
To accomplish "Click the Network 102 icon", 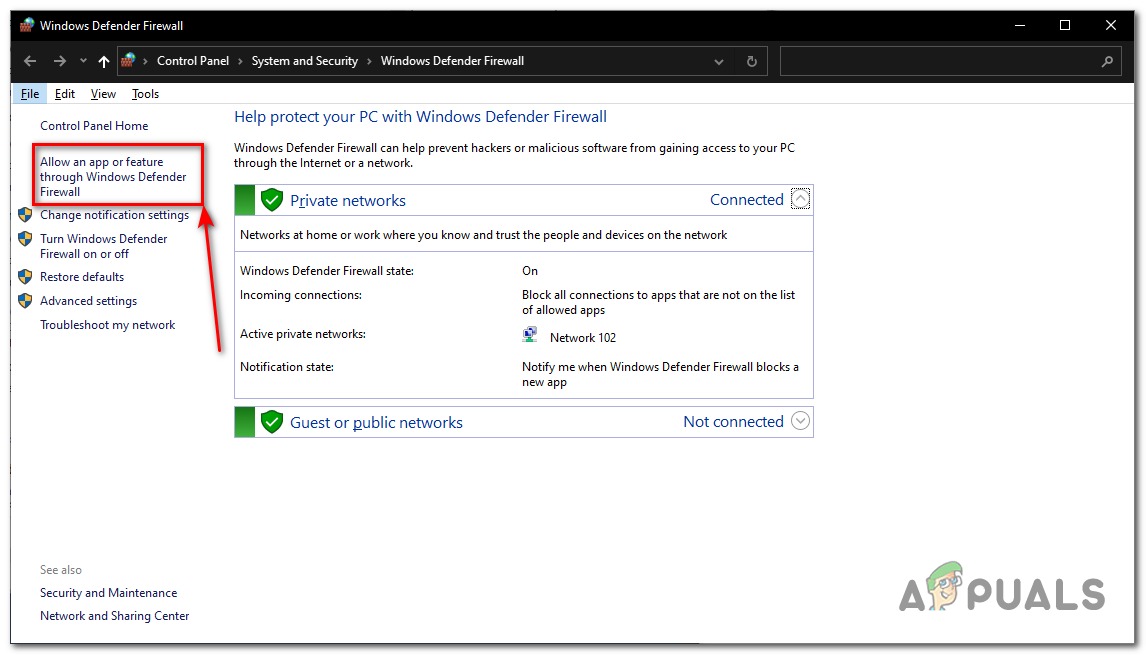I will [x=530, y=335].
